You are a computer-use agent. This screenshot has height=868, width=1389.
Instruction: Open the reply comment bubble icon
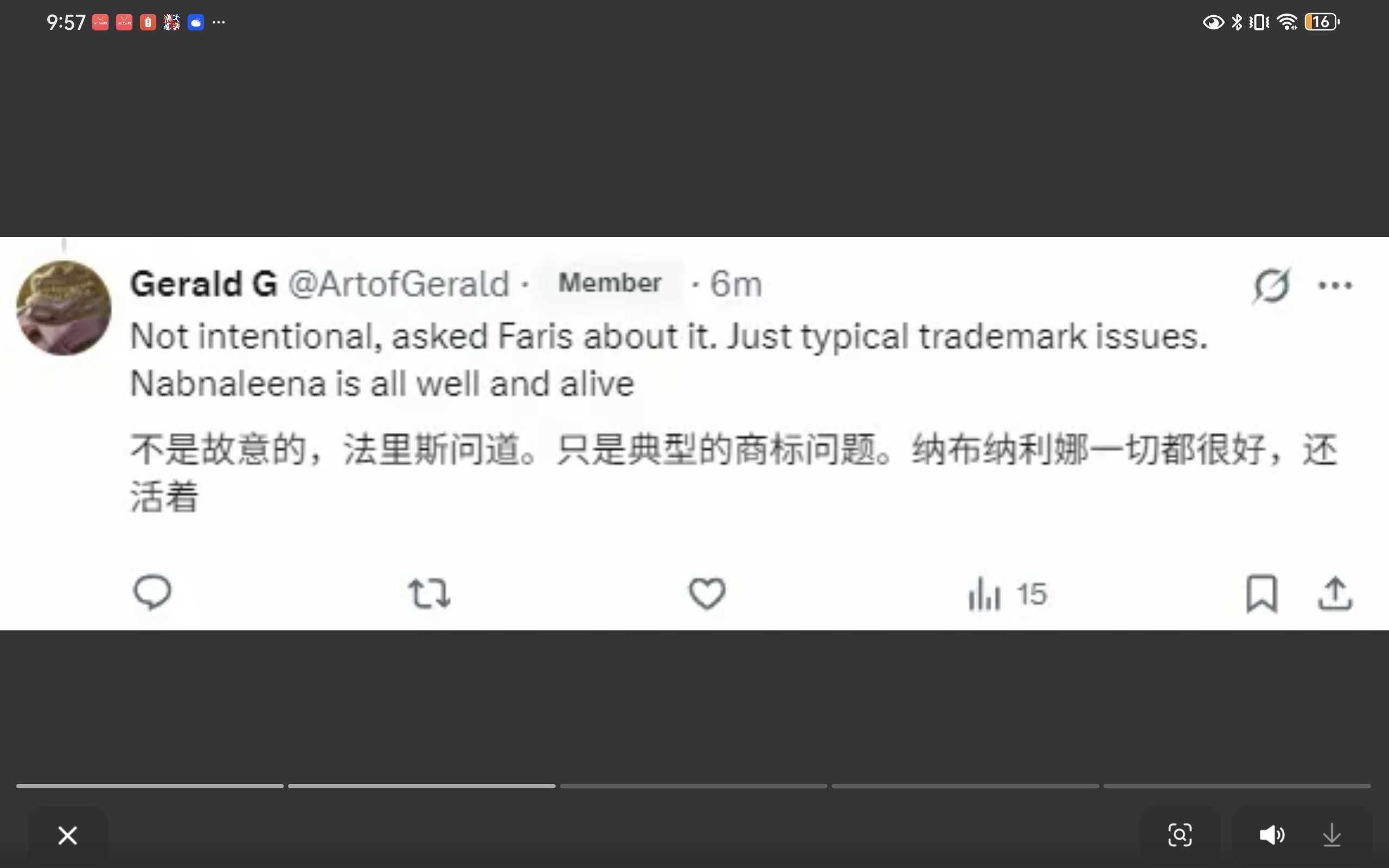(152, 592)
